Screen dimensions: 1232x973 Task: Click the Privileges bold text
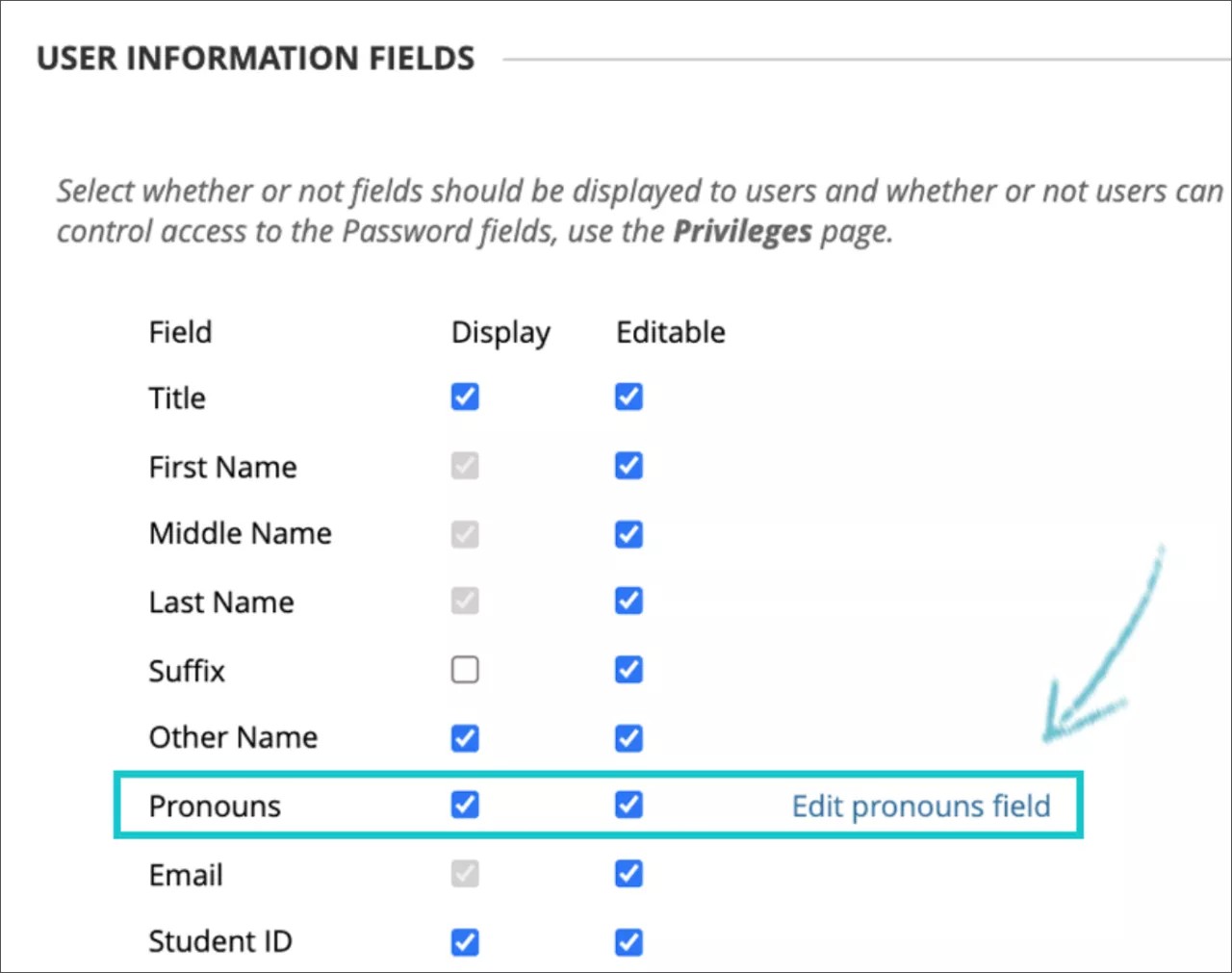pos(742,231)
